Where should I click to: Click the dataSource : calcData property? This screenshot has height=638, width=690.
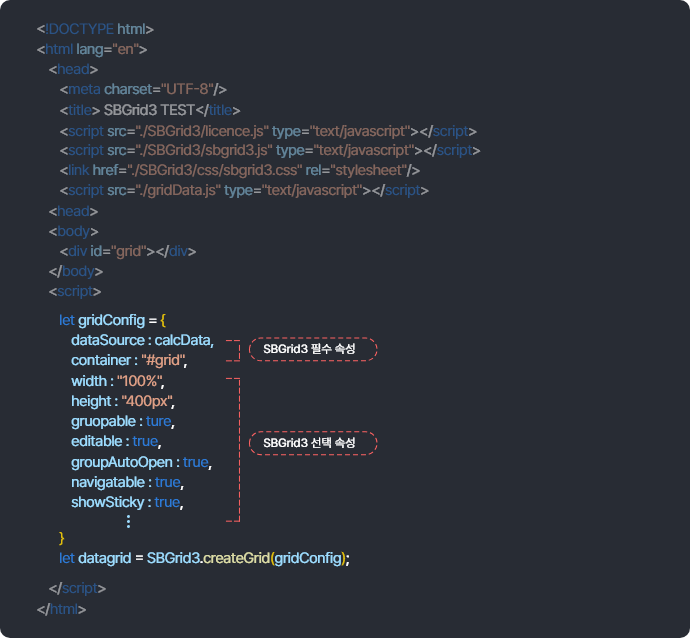pos(142,341)
